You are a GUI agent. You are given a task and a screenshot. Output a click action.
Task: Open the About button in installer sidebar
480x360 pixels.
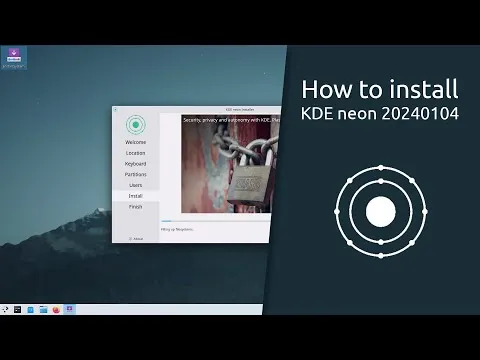136,239
